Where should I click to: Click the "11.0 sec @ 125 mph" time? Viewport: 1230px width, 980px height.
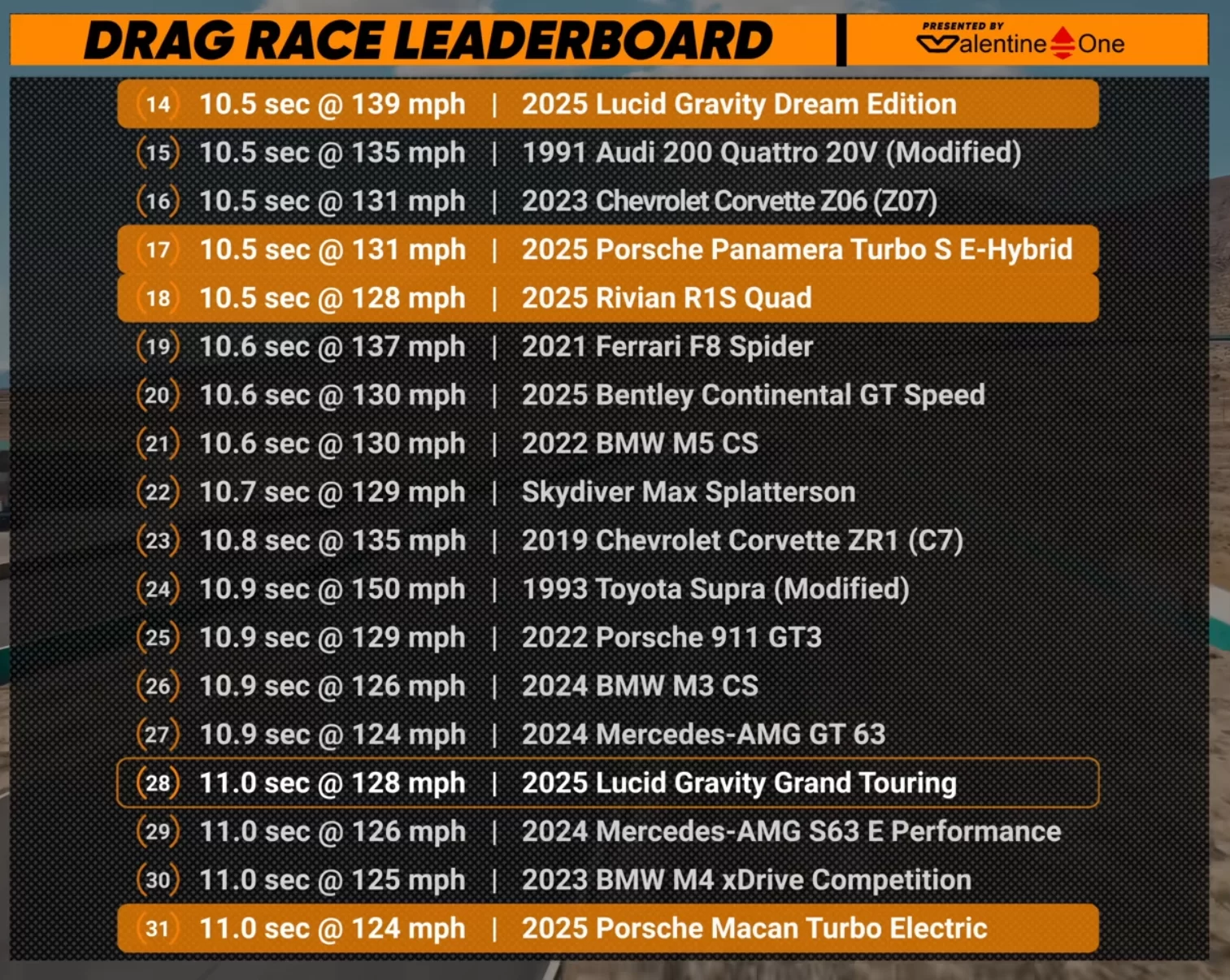(x=332, y=880)
